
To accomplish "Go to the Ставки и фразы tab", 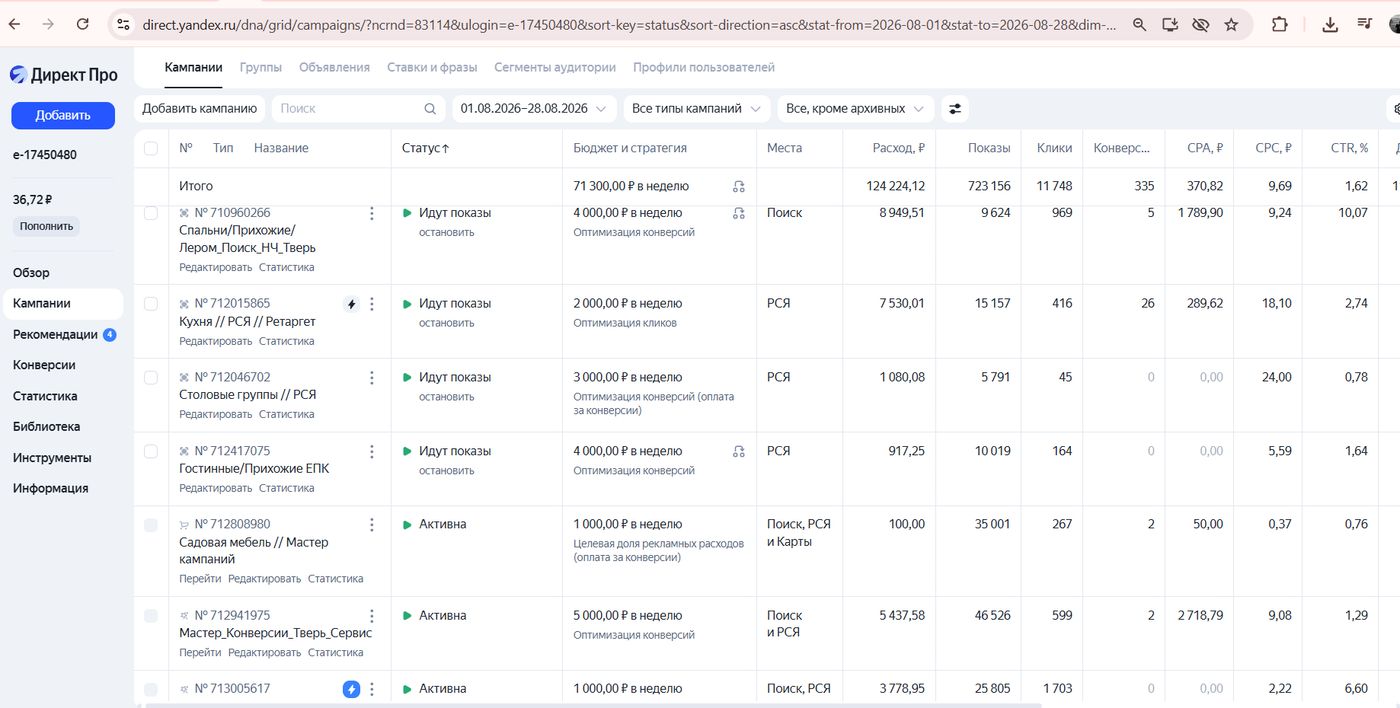I will [x=432, y=67].
